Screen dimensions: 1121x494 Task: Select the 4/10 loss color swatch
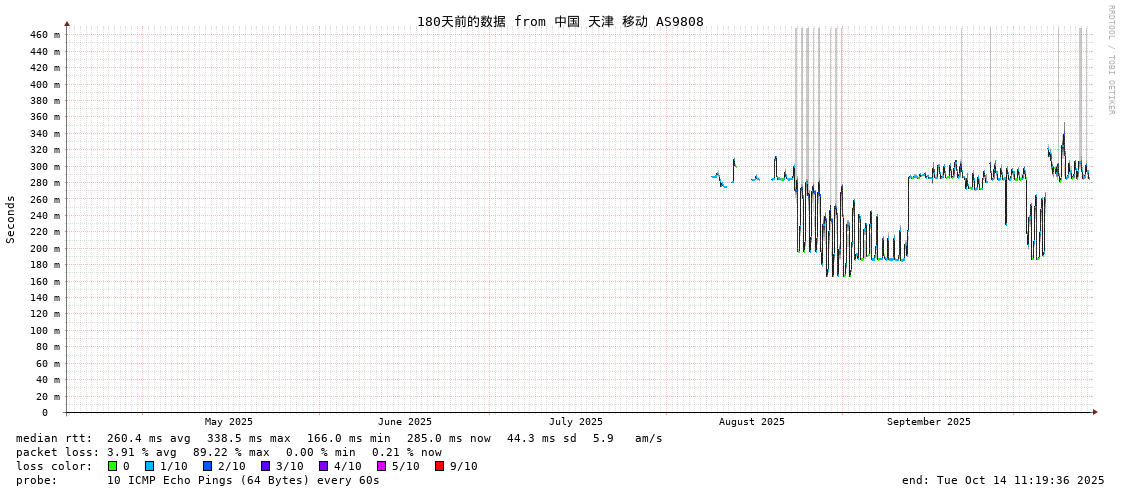(323, 466)
